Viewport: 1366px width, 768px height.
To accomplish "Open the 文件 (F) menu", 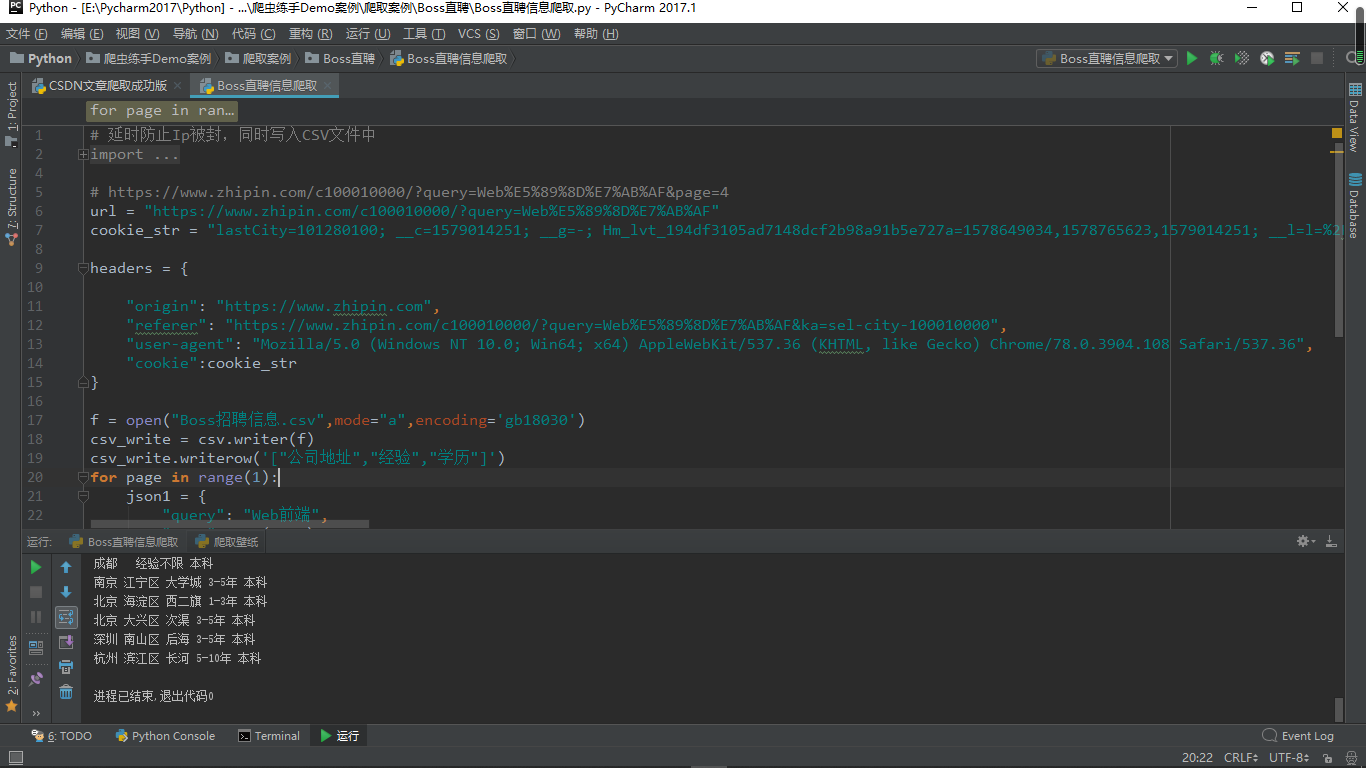I will (x=26, y=34).
